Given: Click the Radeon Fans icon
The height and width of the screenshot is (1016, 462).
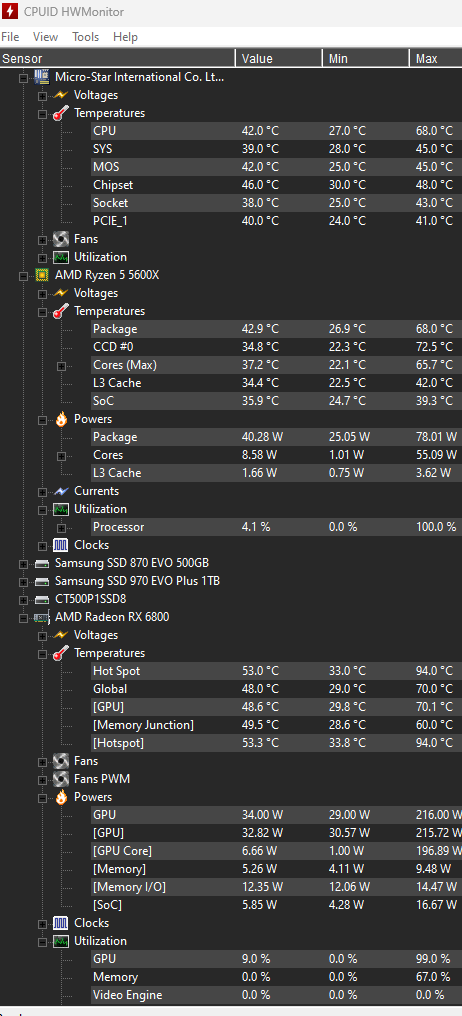Looking at the screenshot, I should [x=61, y=761].
